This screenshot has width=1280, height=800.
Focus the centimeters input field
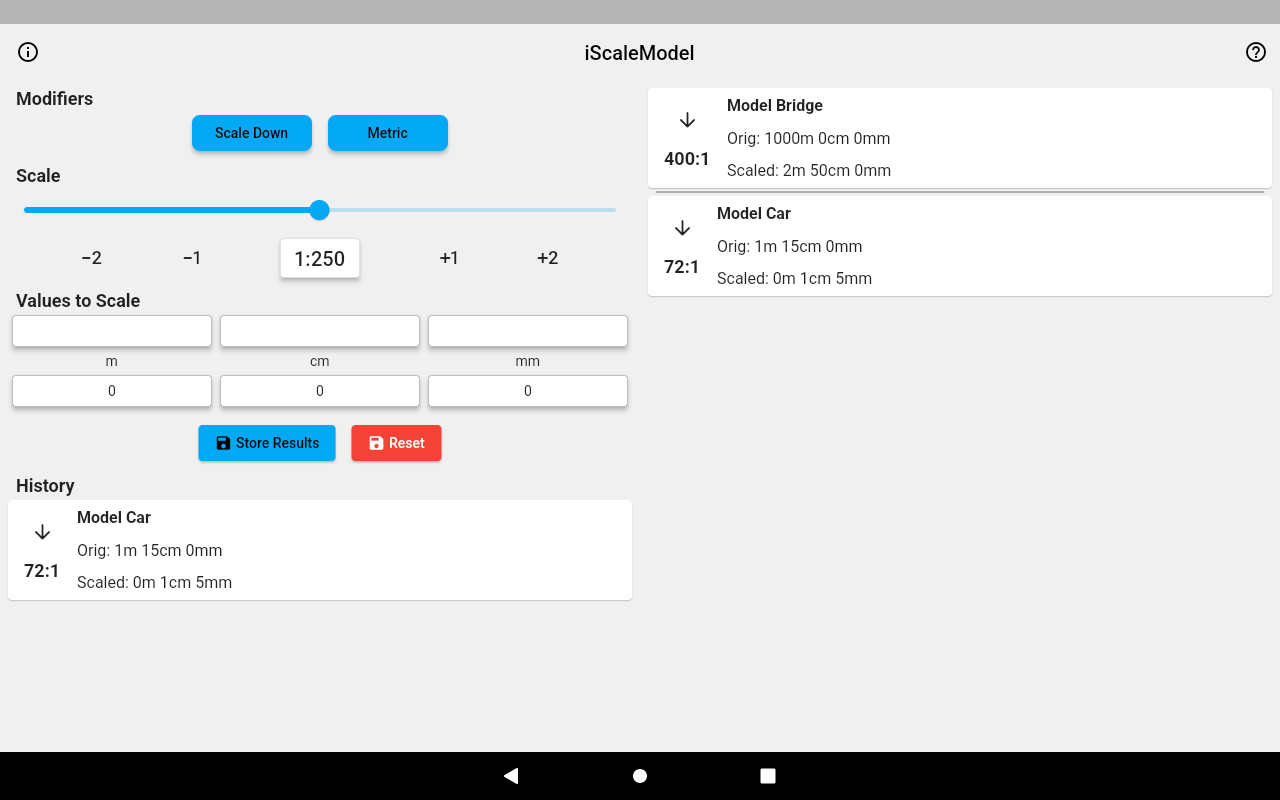coord(320,331)
